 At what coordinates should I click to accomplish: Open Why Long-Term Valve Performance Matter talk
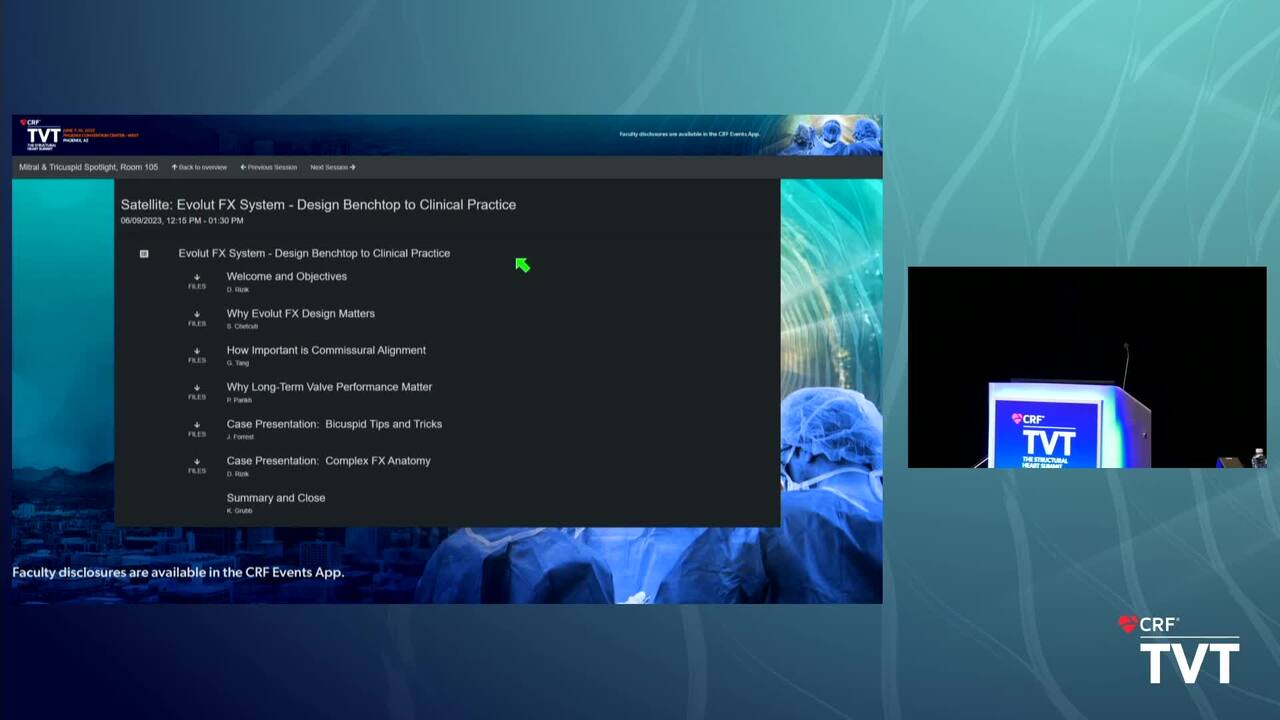point(329,387)
